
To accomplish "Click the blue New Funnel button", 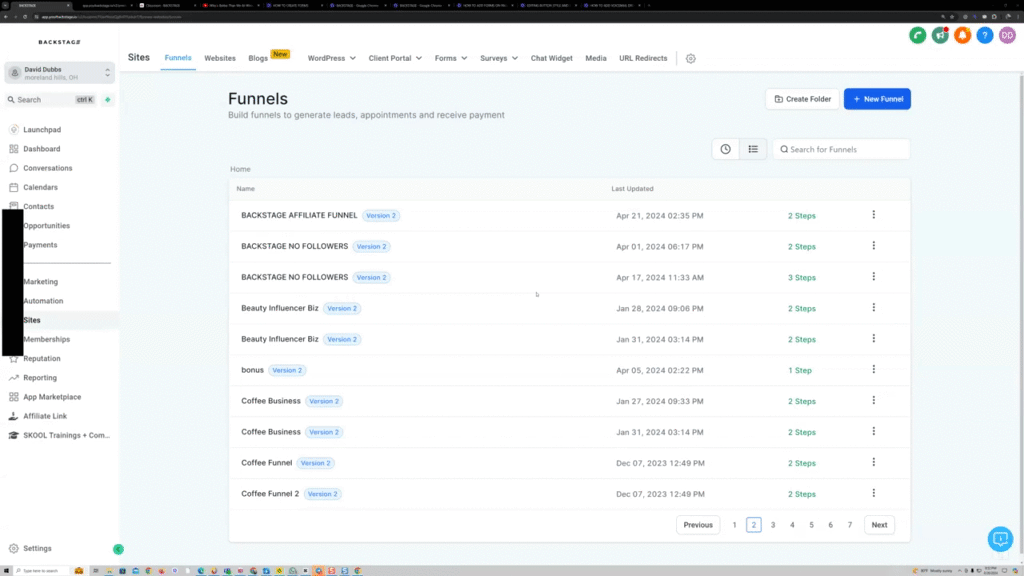I will tap(877, 98).
